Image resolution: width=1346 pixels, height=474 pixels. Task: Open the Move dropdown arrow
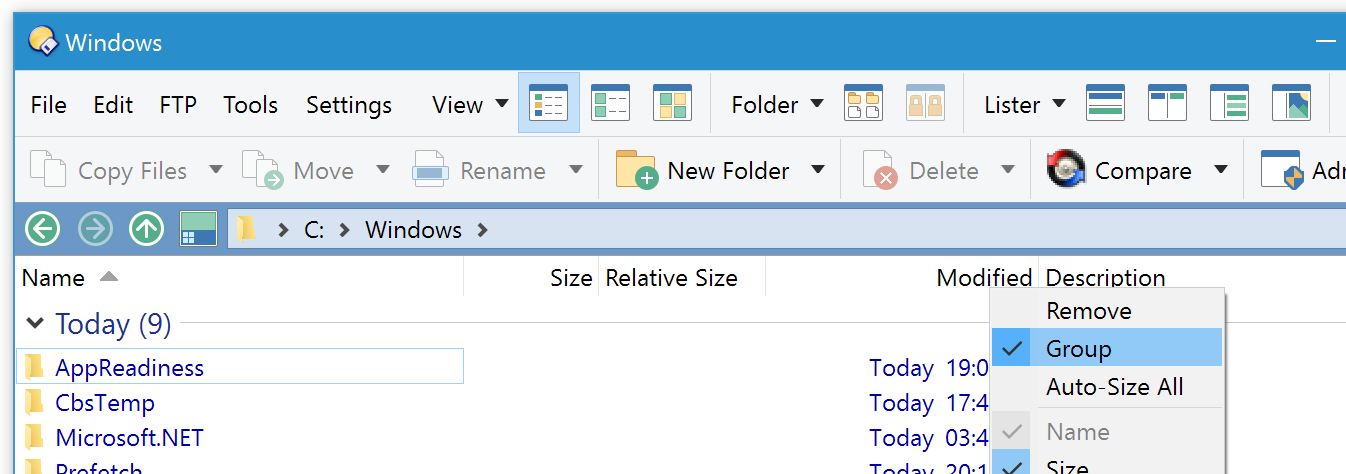(x=382, y=170)
